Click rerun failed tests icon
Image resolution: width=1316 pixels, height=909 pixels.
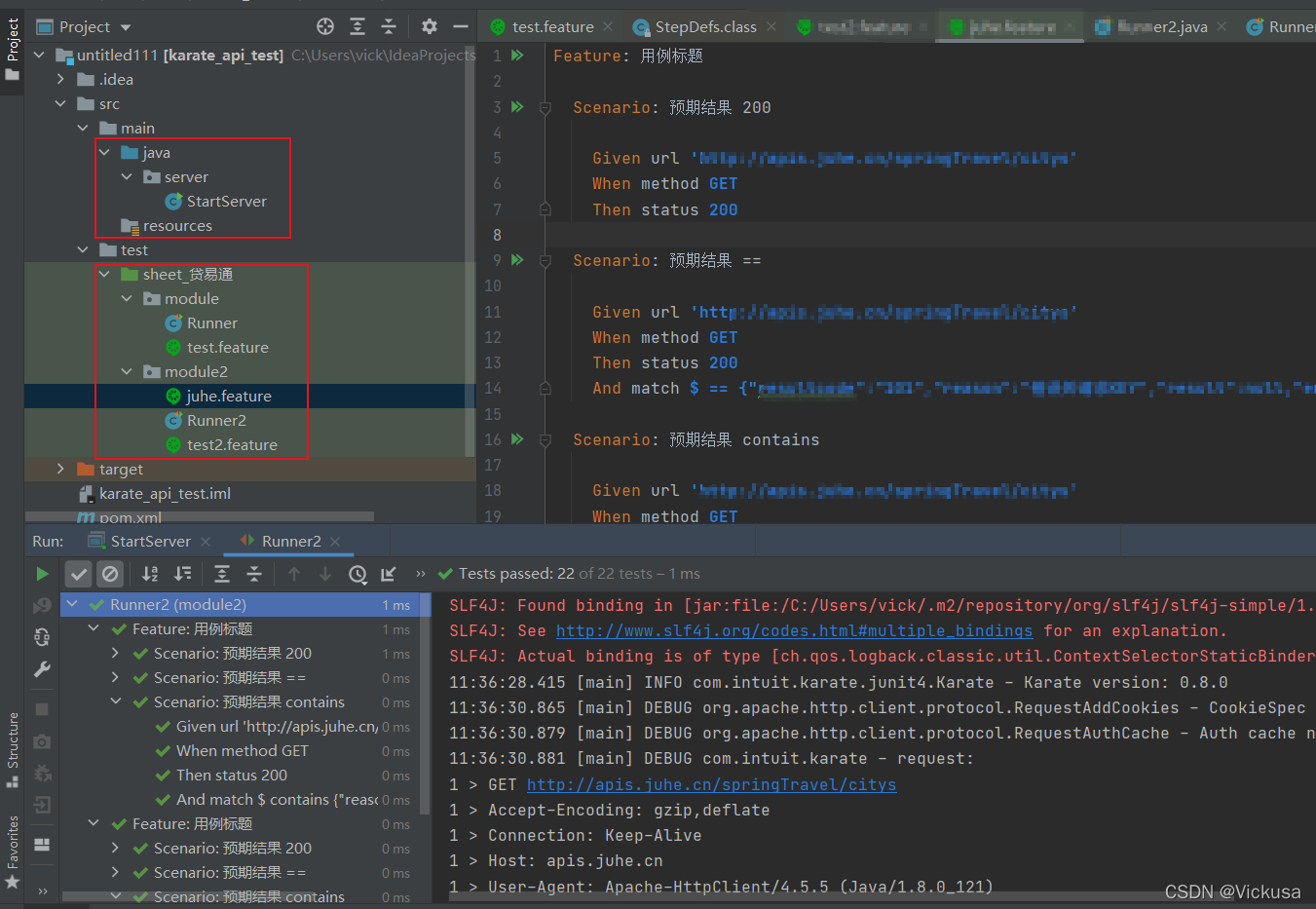[42, 605]
